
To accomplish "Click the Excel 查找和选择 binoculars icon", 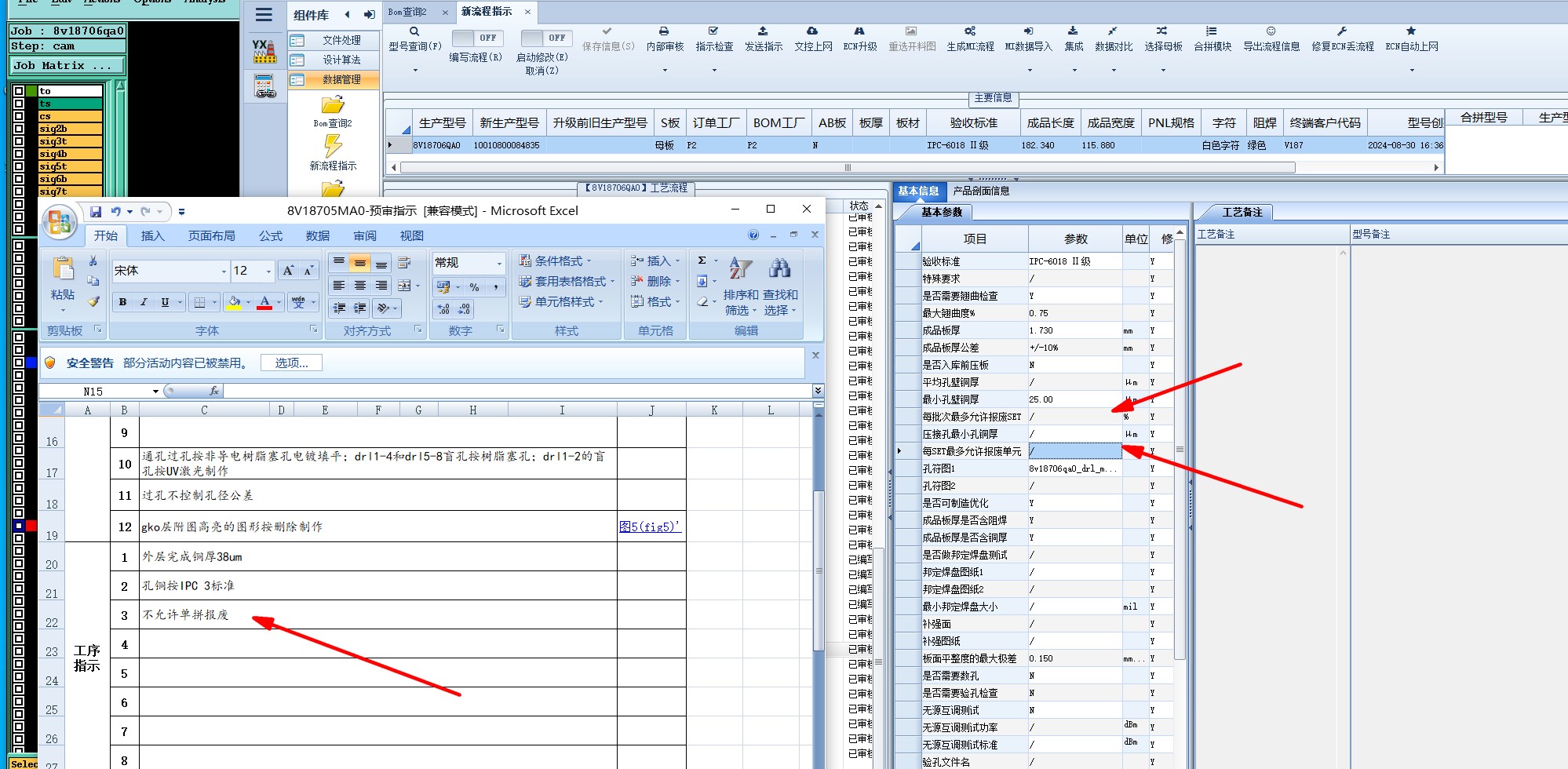I will [779, 268].
